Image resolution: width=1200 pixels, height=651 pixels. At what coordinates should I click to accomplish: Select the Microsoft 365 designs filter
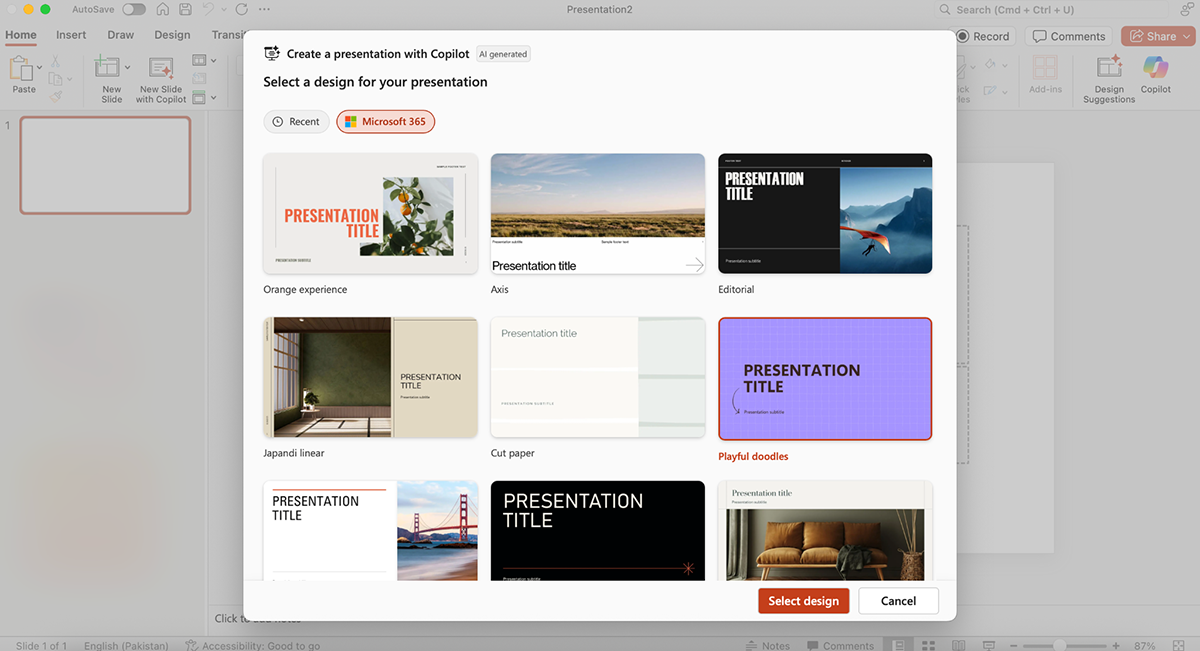point(385,122)
